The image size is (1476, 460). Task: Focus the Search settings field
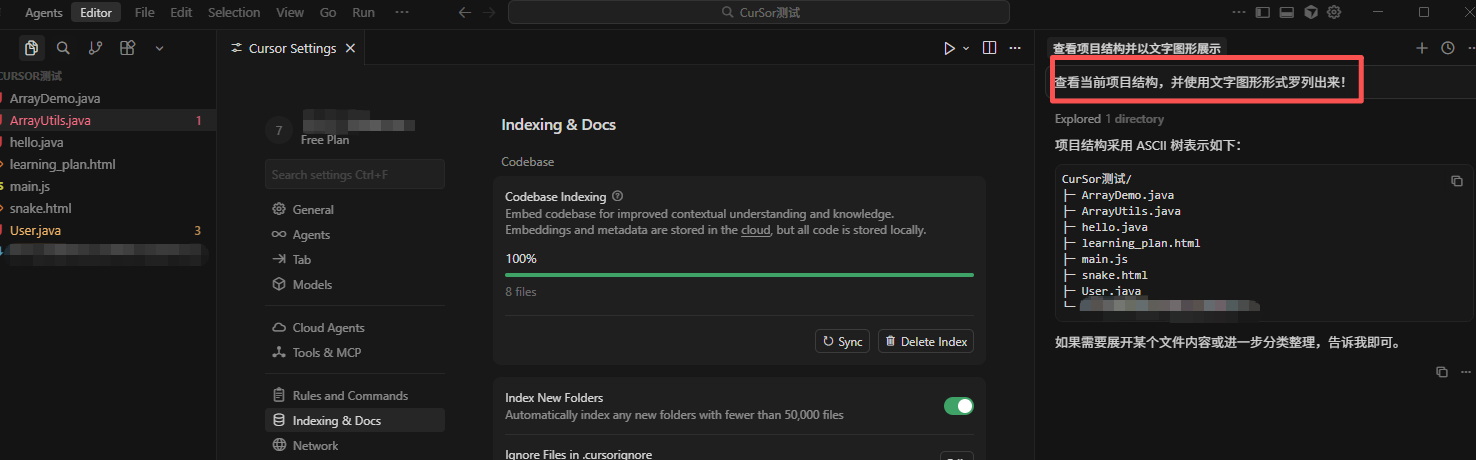[x=355, y=174]
